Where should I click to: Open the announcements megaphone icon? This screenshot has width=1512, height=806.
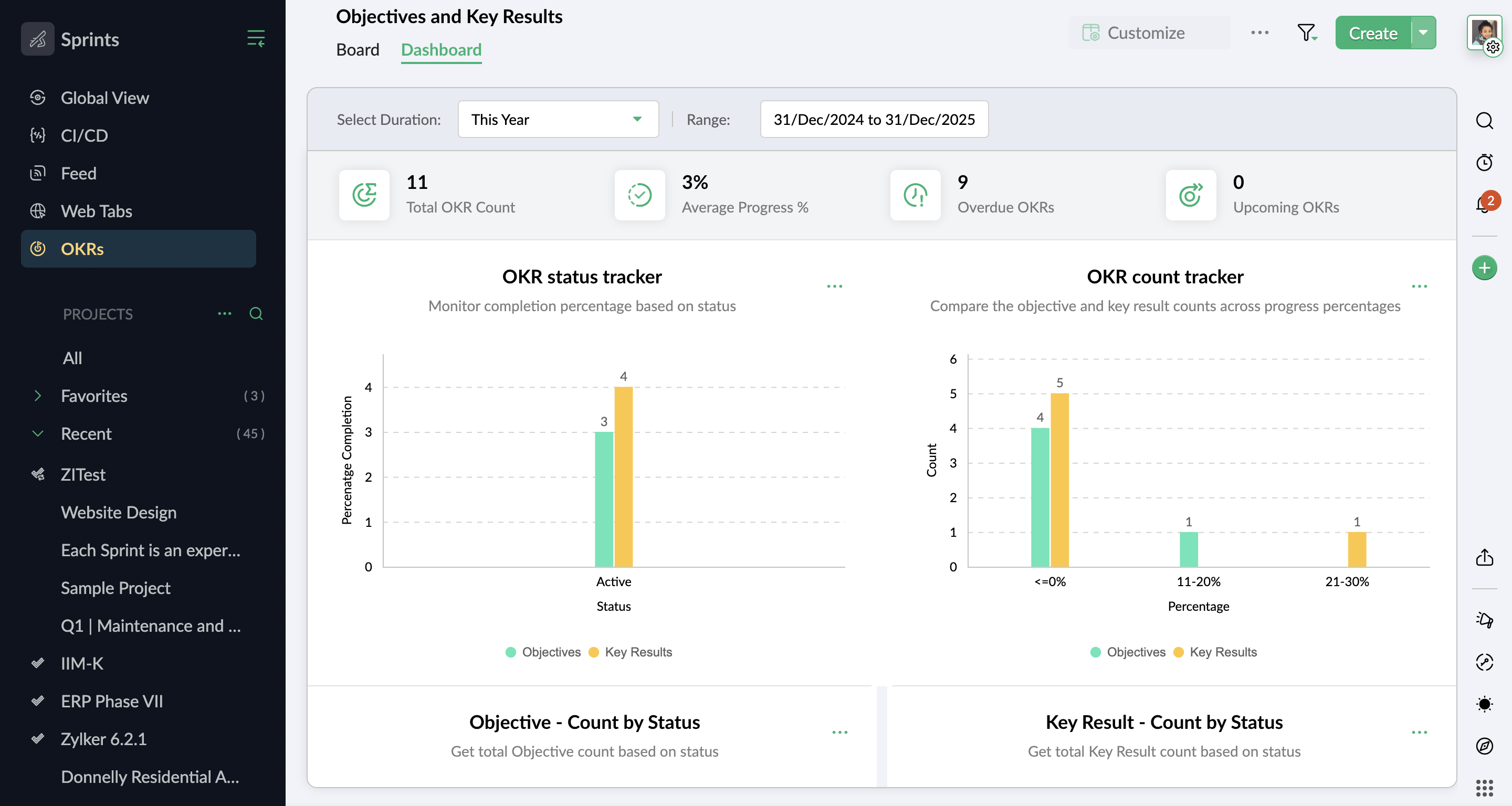(x=1484, y=620)
